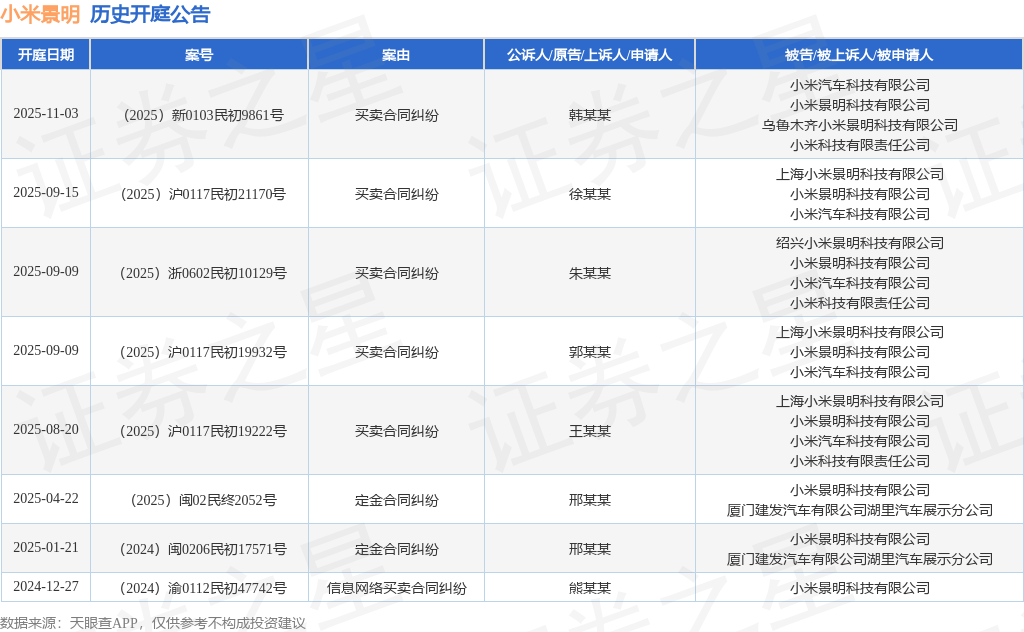The width and height of the screenshot is (1024, 632).
Task: Click defendant 绍兴小米景明科技有限公司
Action: [x=859, y=244]
